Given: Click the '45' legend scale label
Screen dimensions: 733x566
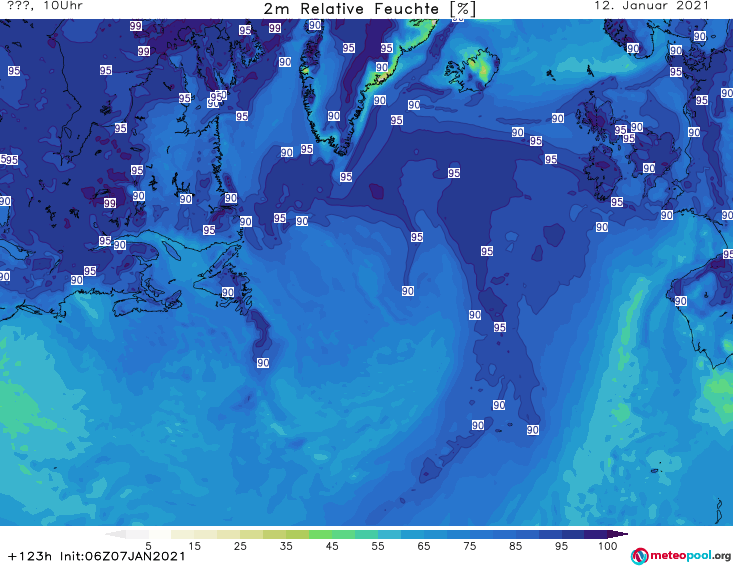Looking at the screenshot, I should click(x=332, y=546).
